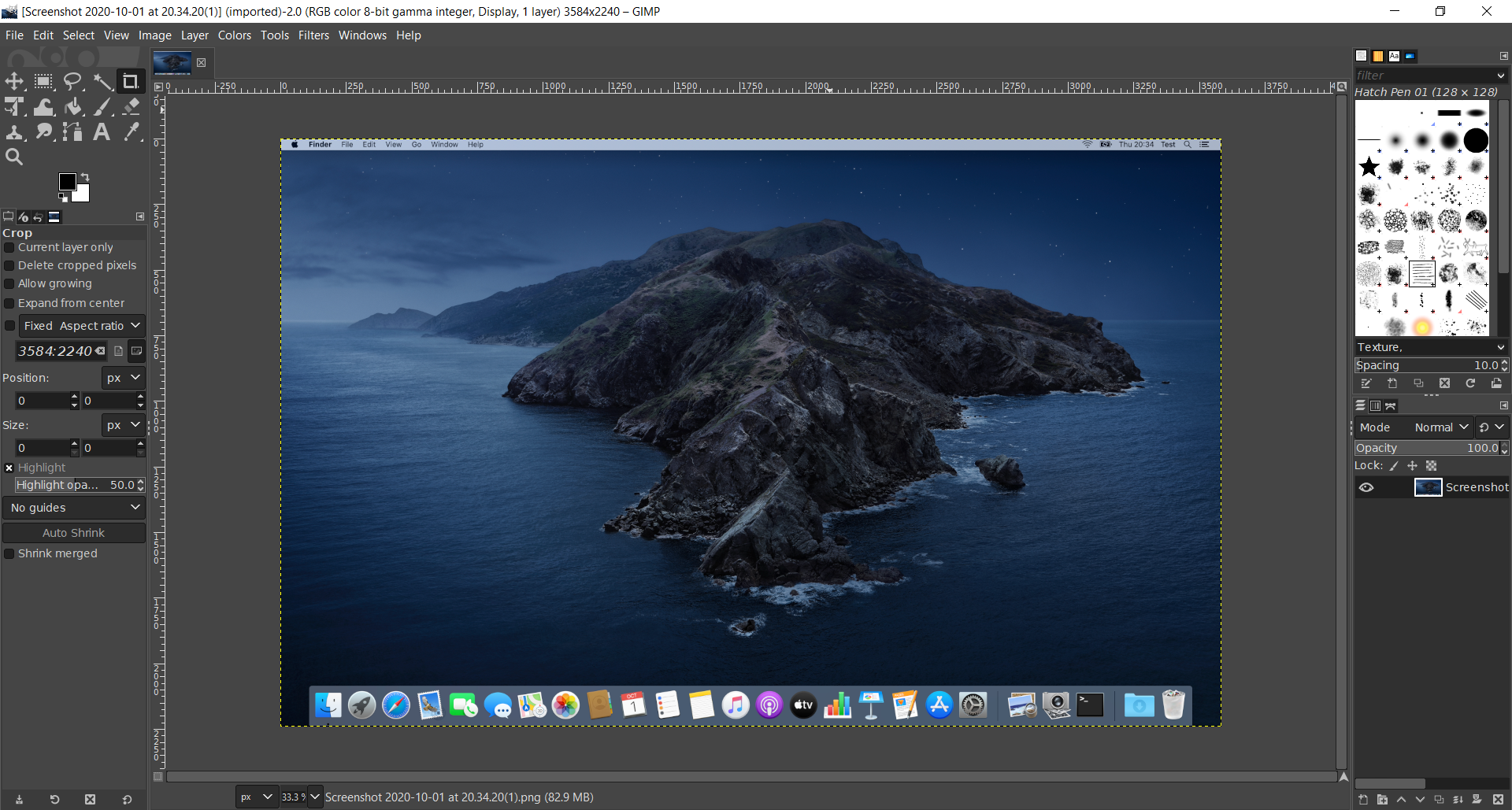Check the Delete cropped pixels option
Viewport: 1512px width, 810px height.
click(9, 266)
